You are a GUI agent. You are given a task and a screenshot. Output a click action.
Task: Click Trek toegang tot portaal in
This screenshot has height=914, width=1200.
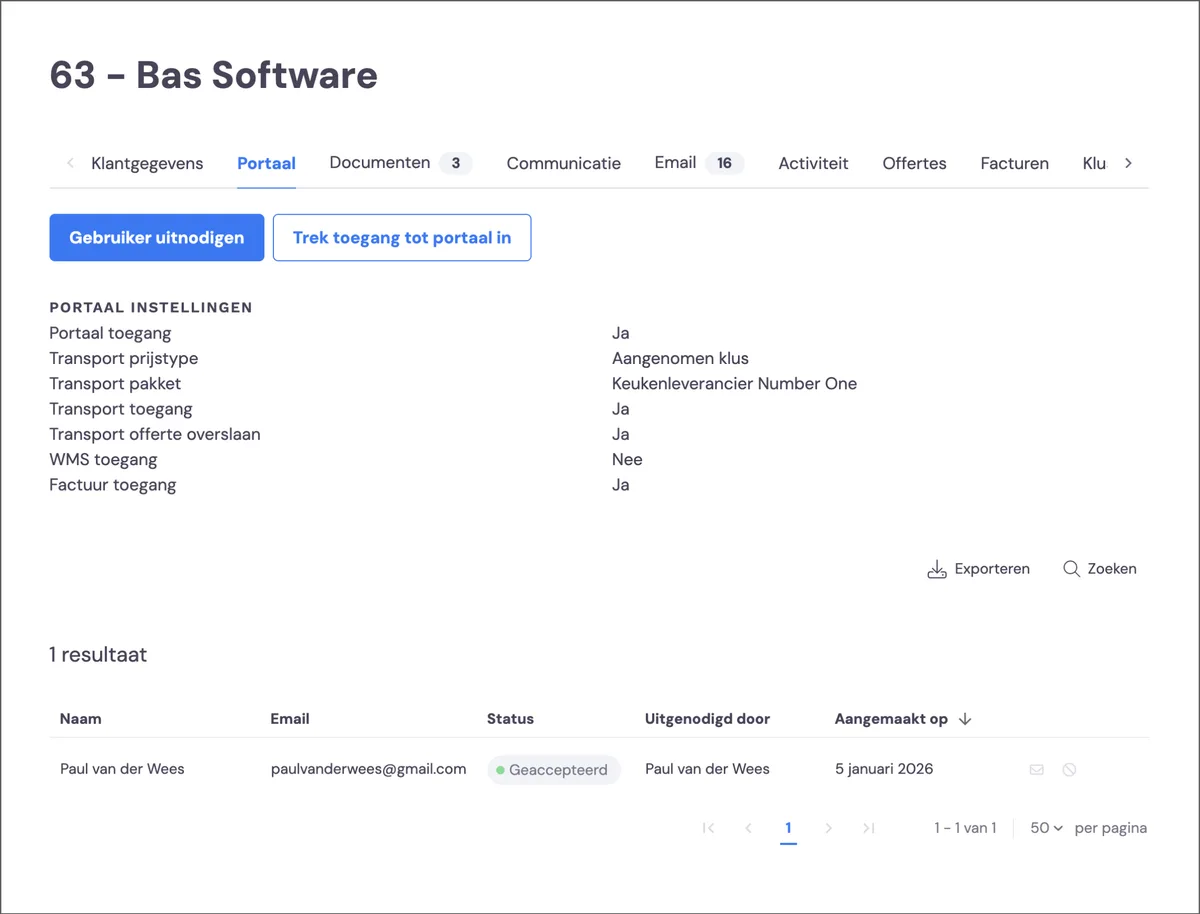coord(402,238)
